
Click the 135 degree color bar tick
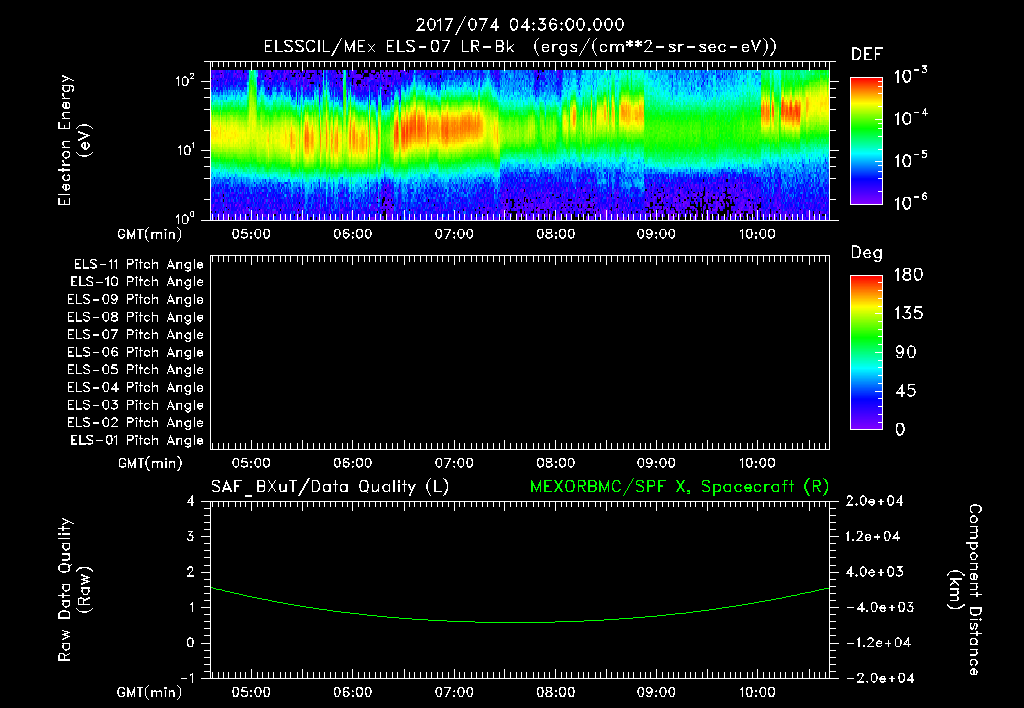point(908,314)
